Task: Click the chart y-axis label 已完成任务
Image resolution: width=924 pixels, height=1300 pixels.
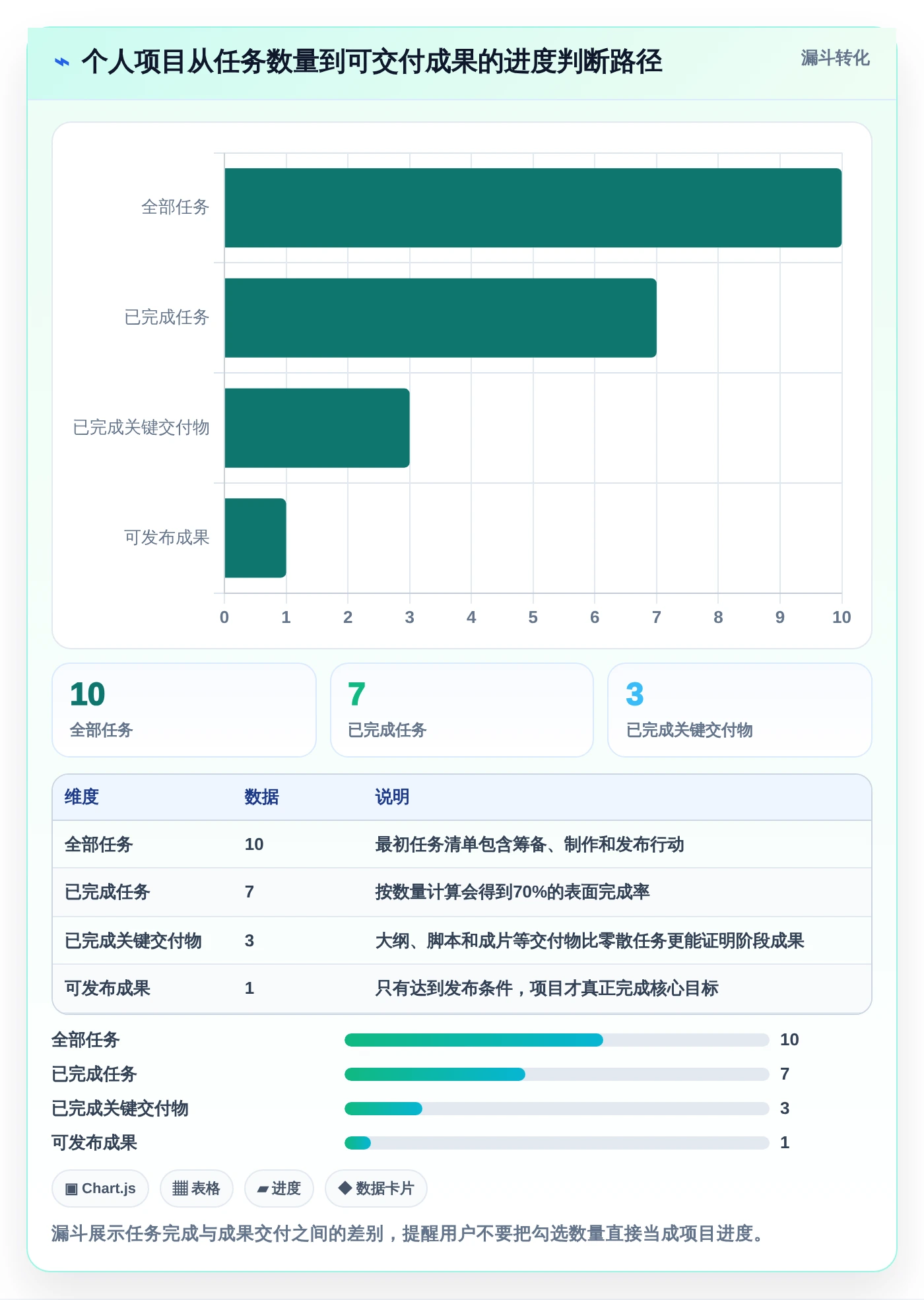Action: (x=167, y=317)
